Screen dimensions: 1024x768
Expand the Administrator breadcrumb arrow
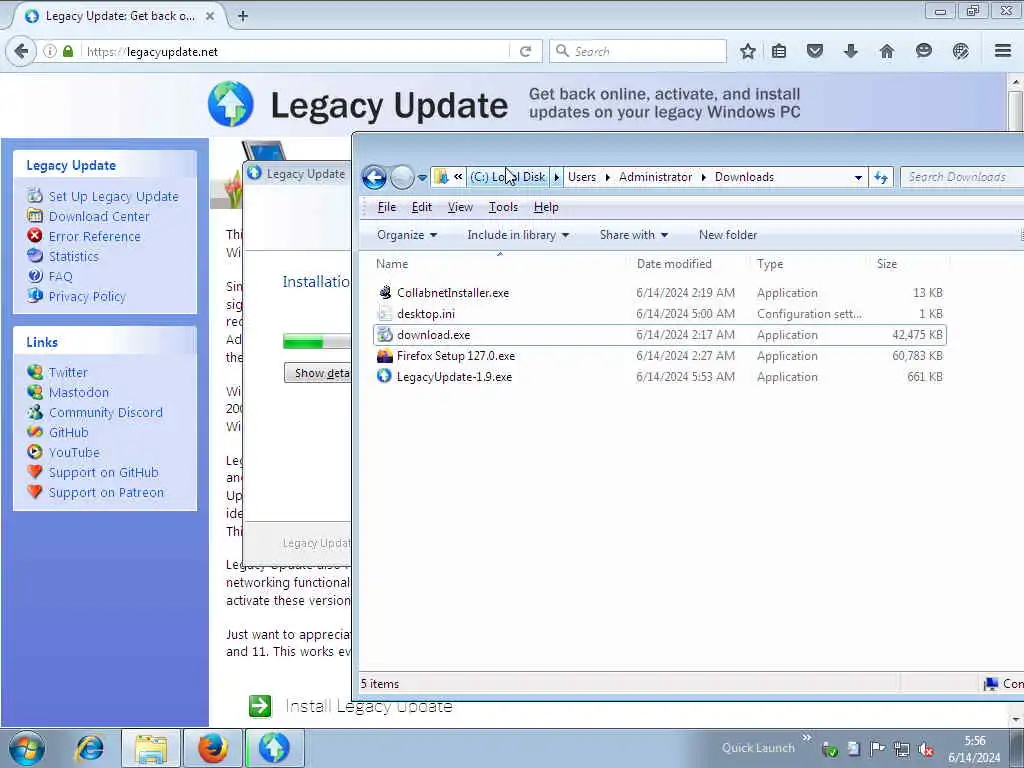pyautogui.click(x=703, y=177)
